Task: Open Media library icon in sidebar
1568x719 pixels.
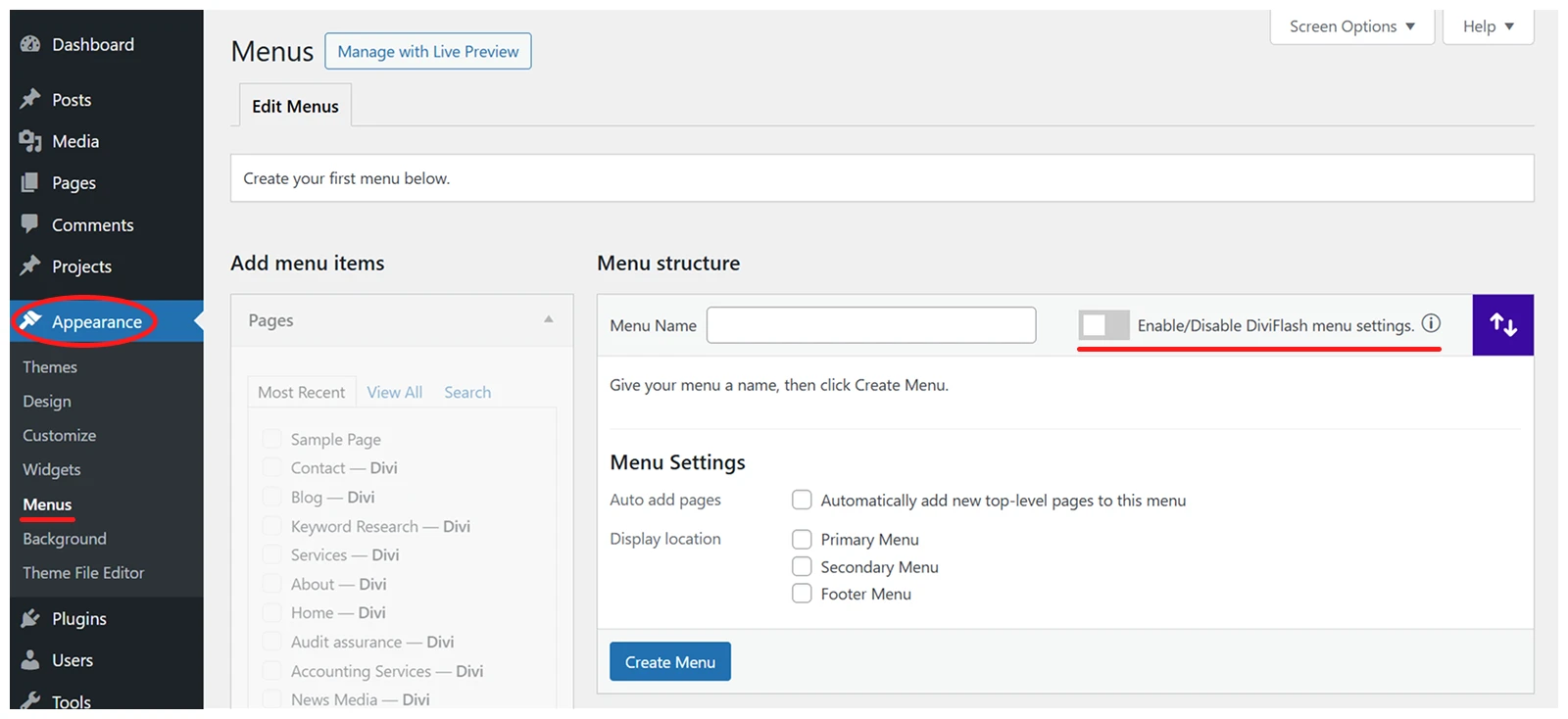Action: (x=30, y=141)
